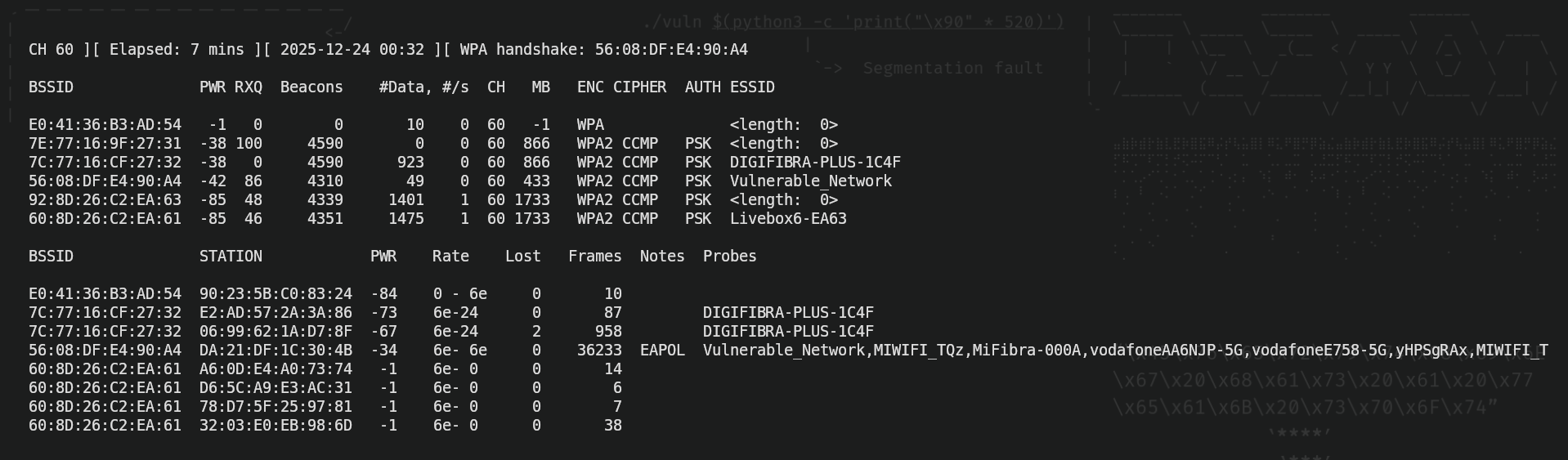Click the faded Segmentation fault text
Viewport: 1568px width, 460px height.
(952, 69)
